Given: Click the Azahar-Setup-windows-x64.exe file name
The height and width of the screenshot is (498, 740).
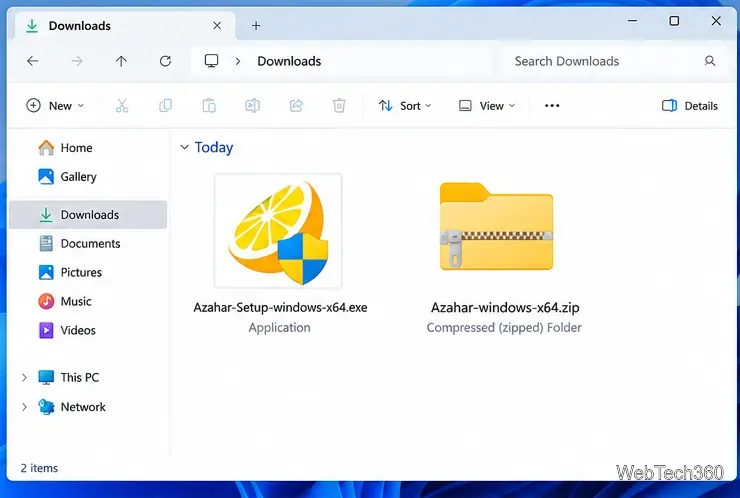Looking at the screenshot, I should click(x=280, y=307).
